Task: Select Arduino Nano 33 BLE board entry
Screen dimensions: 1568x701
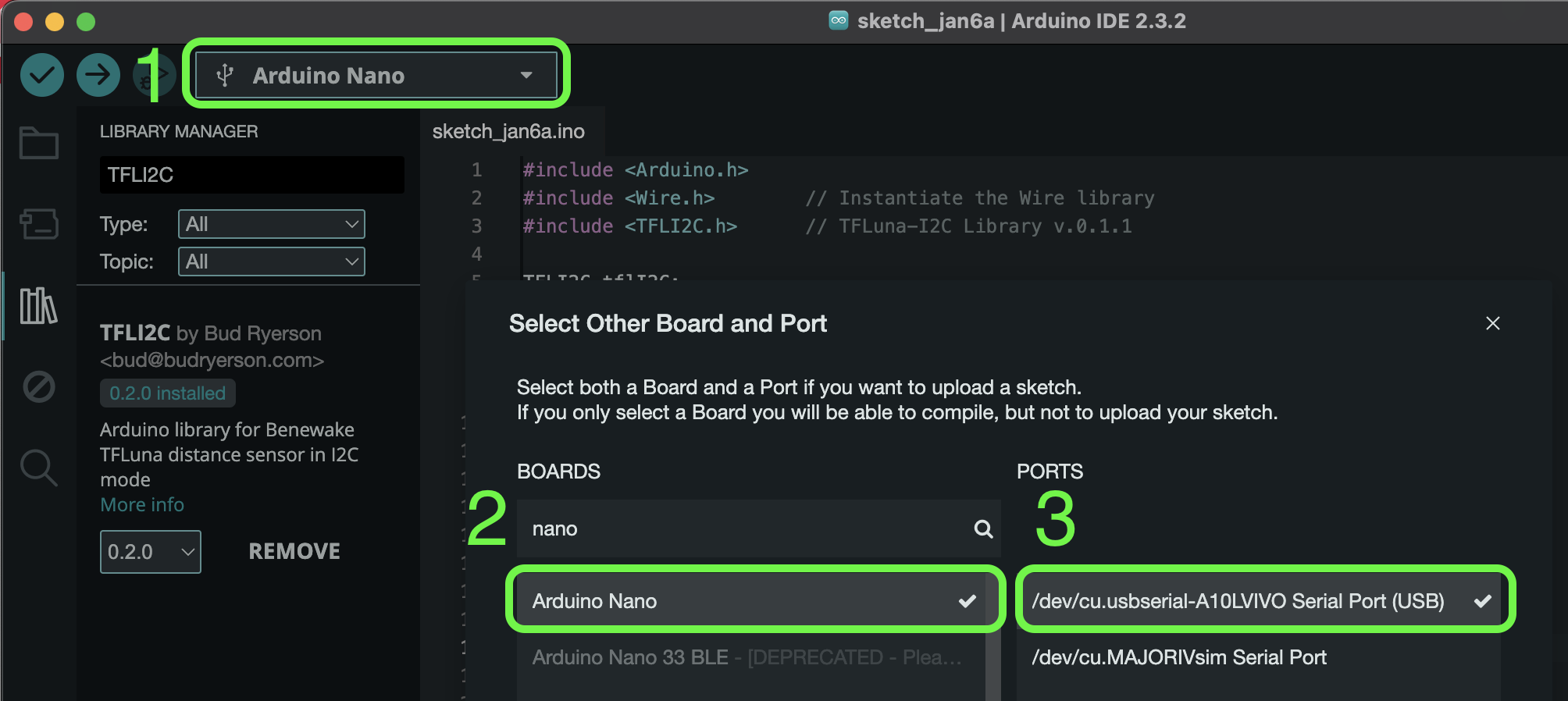Action: coord(750,657)
